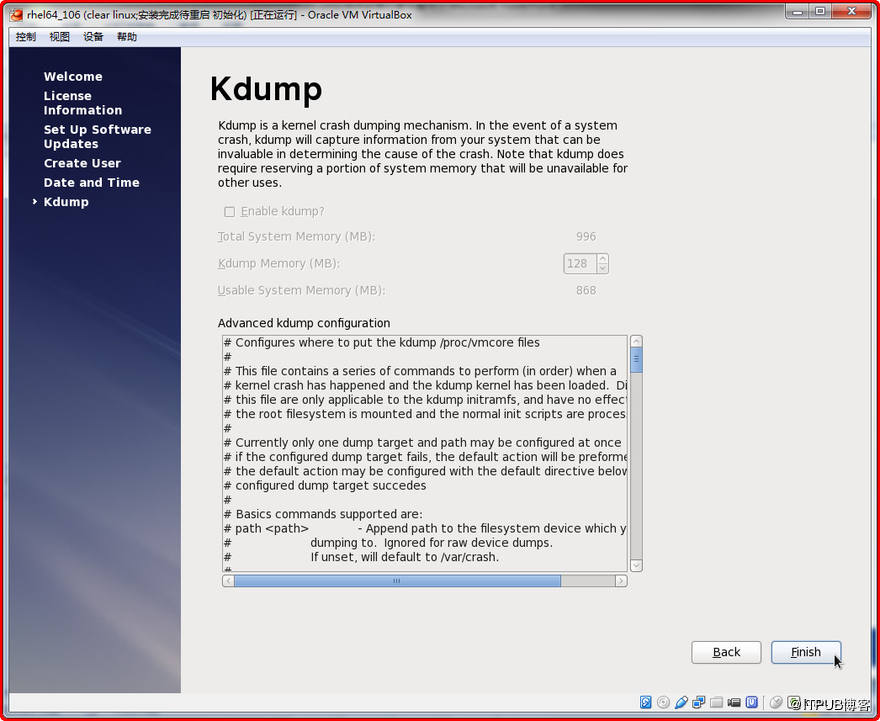
Task: Click the video capture icon in status bar
Action: point(736,701)
